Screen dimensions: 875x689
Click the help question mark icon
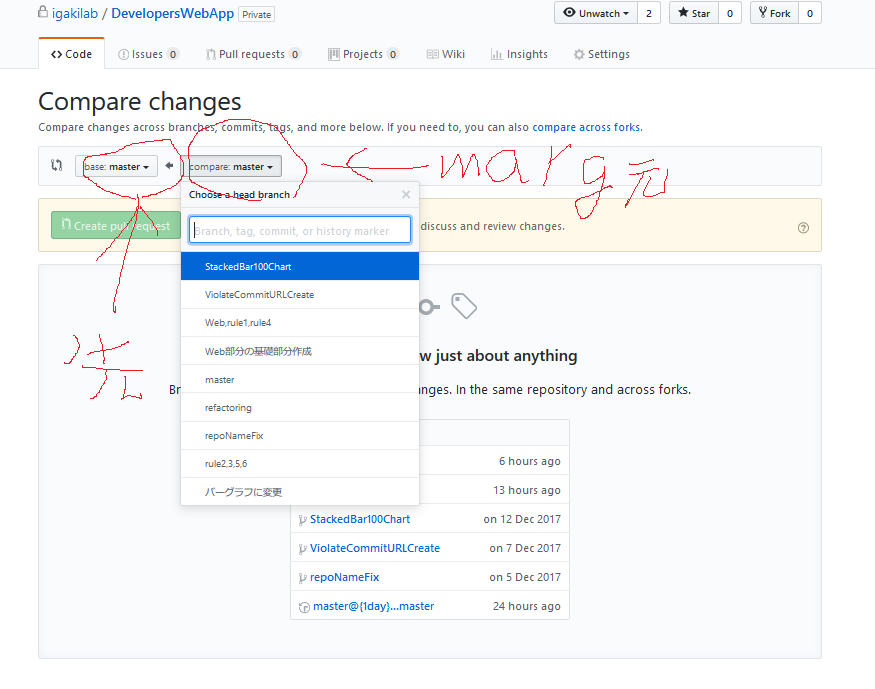[803, 228]
